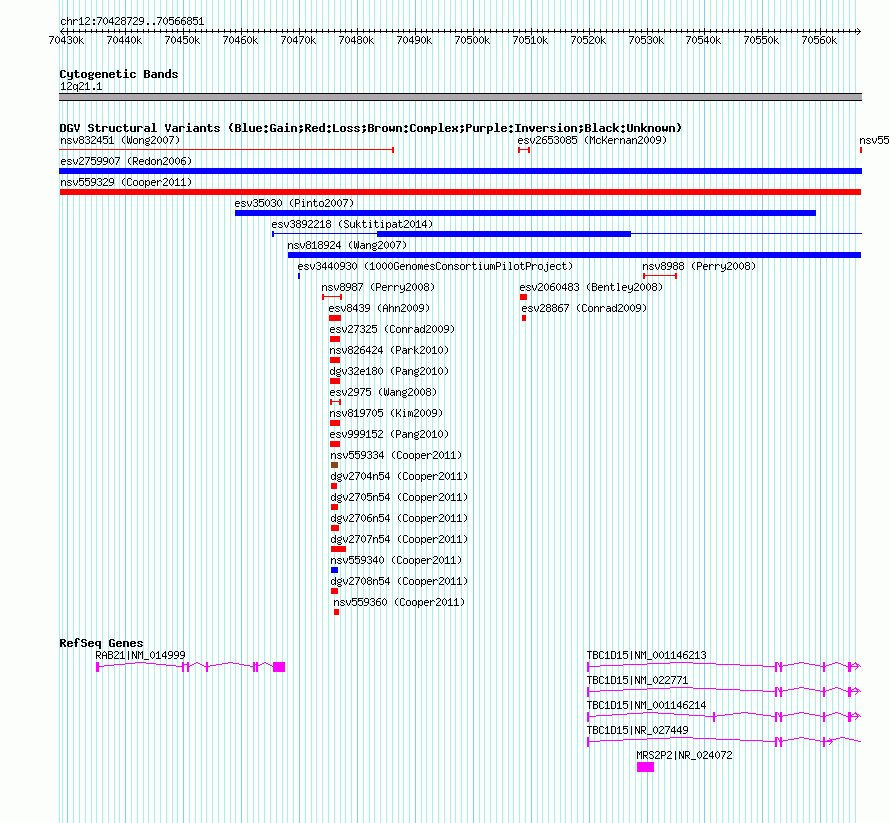The width and height of the screenshot is (890, 823).
Task: Click the esv2653085 (McKernan2009) label
Action: point(592,140)
